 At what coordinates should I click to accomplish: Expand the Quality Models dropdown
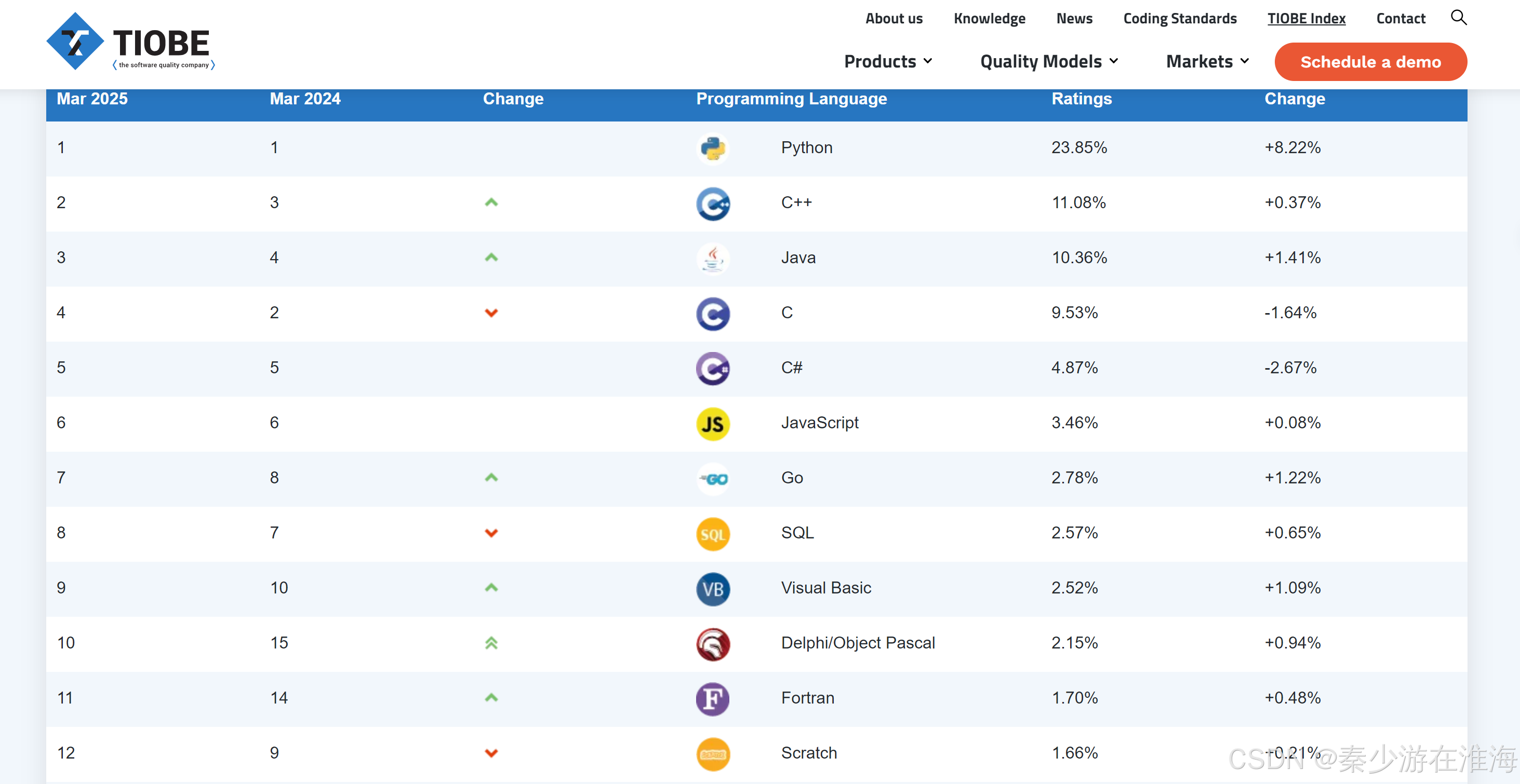1048,61
